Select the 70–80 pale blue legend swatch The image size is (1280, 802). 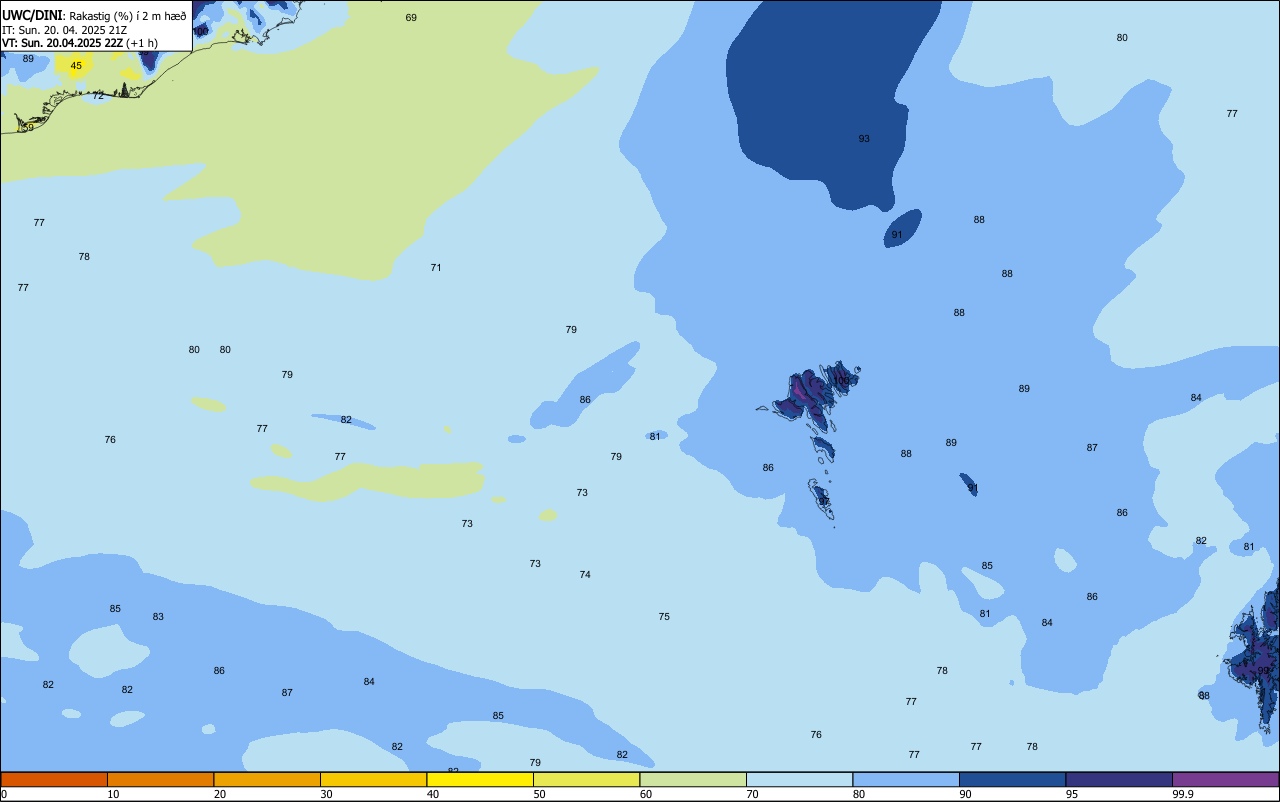tap(799, 779)
